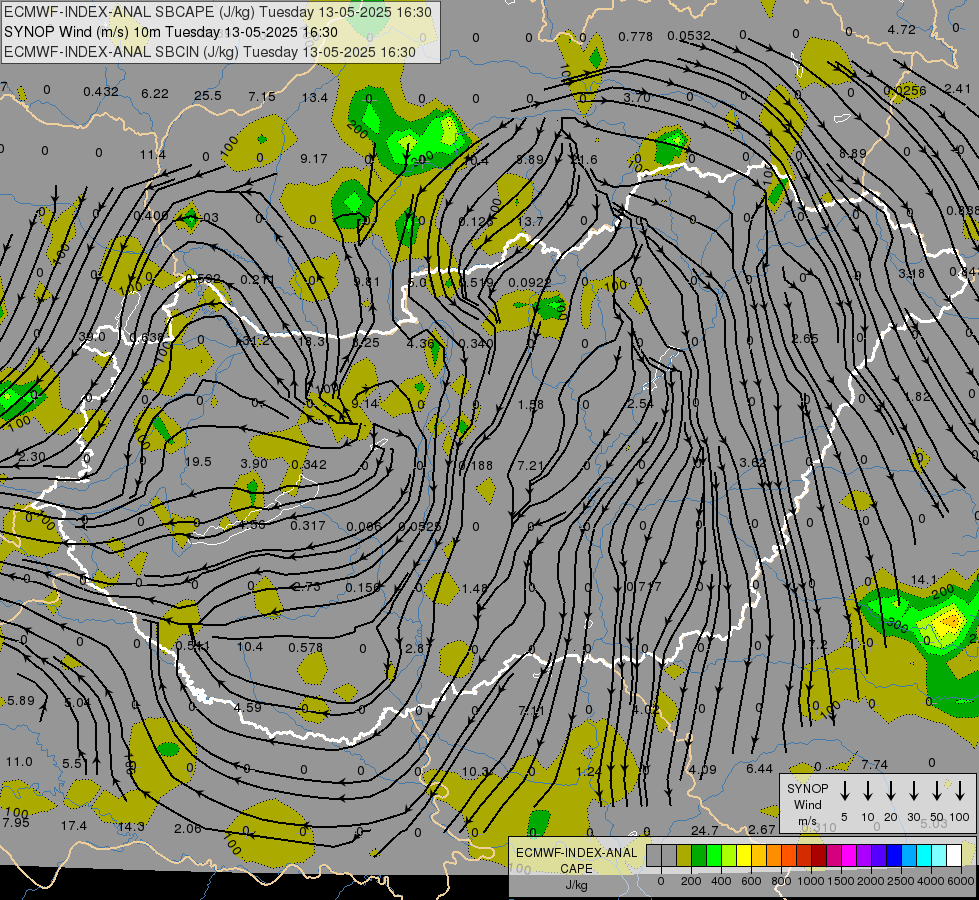Image resolution: width=979 pixels, height=900 pixels.
Task: Click the 6.22 value on the map
Action: [154, 94]
